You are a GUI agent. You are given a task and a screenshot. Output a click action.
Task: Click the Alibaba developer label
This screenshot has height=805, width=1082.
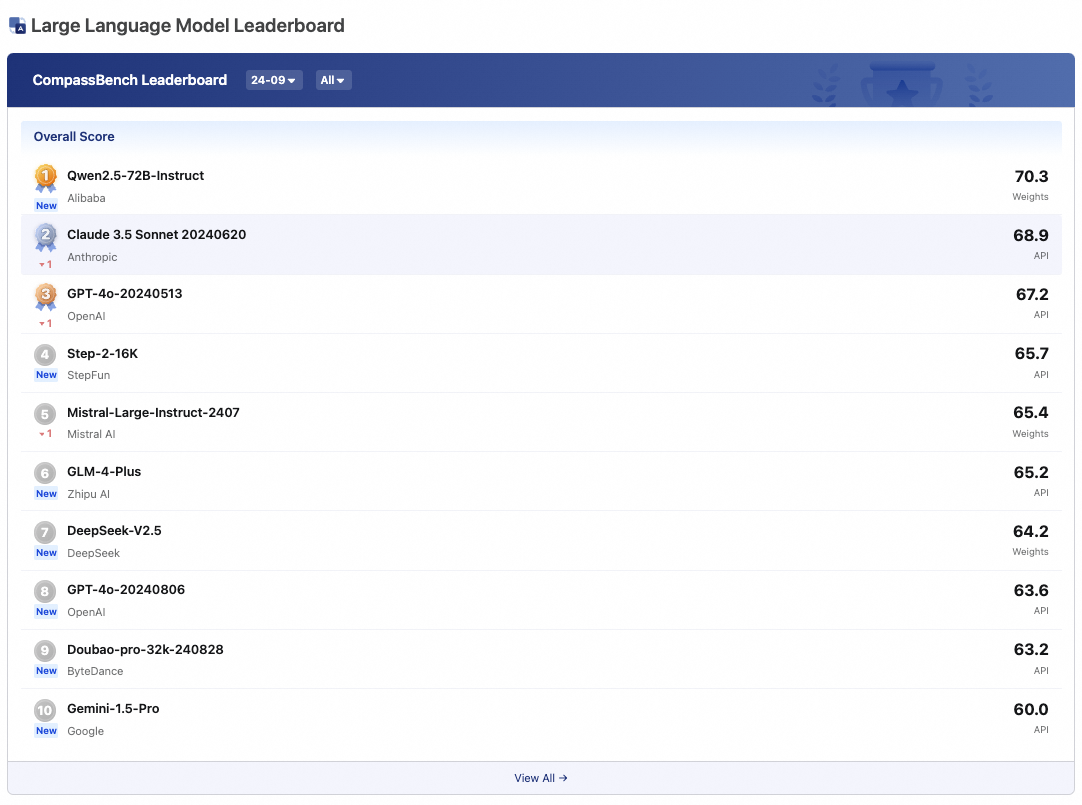(86, 198)
